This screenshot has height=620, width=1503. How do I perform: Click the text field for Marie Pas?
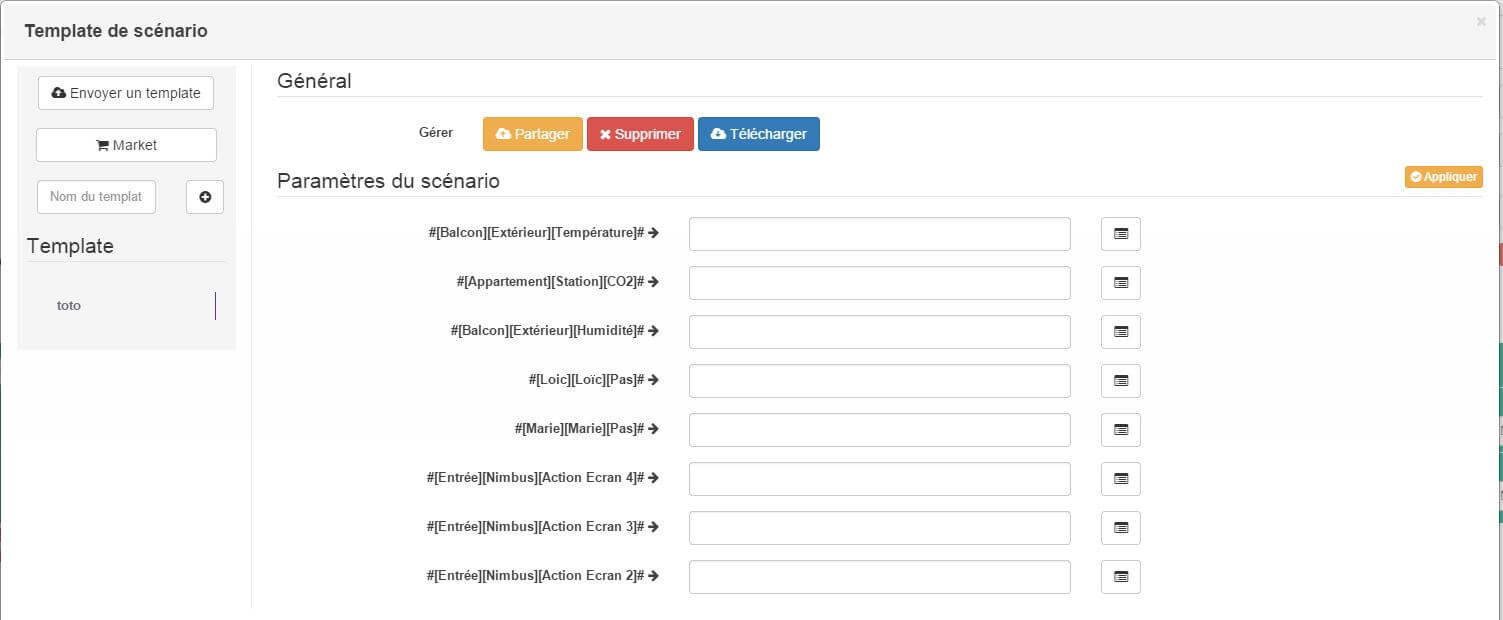tap(879, 430)
